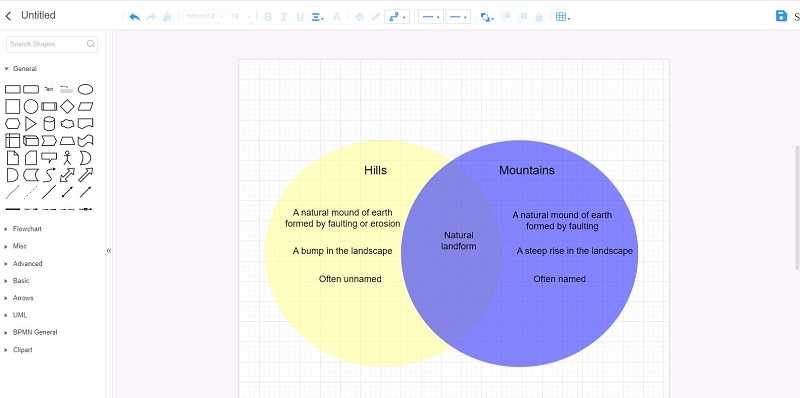Collapse the shapes sidebar panel
Screen dimensions: 800x398
[109, 251]
